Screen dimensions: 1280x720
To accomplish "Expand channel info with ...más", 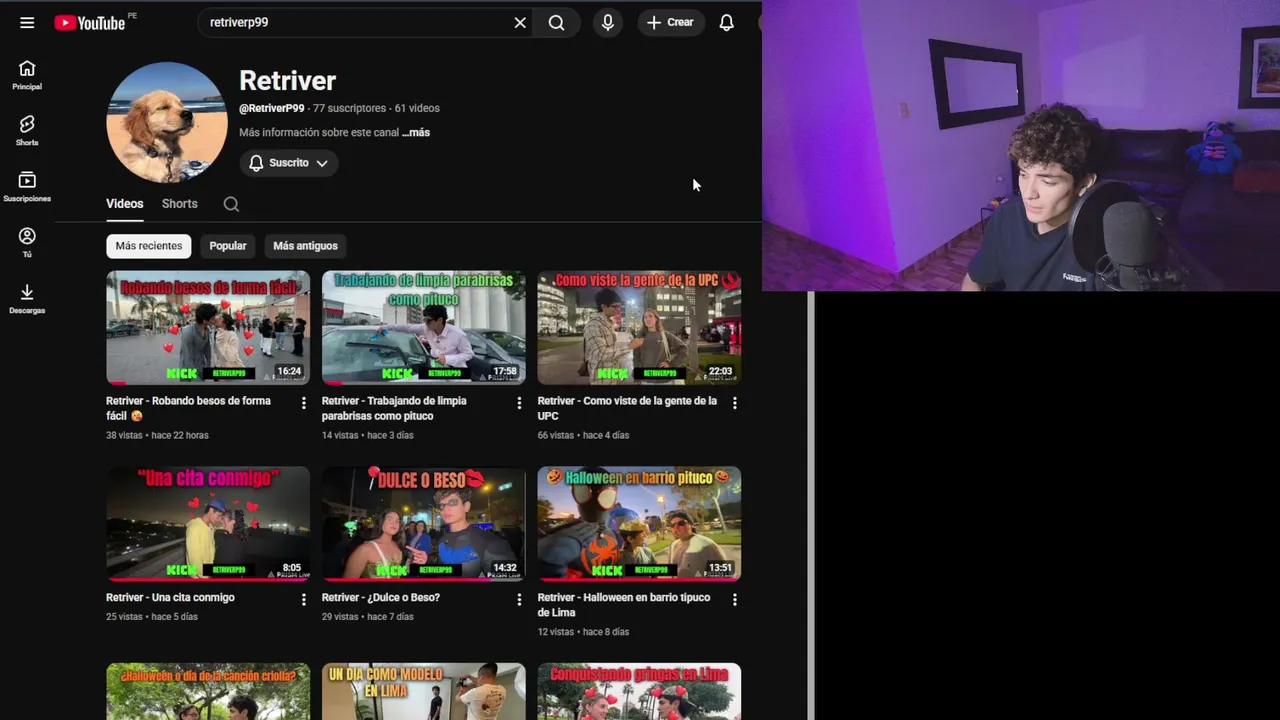I will (x=416, y=132).
